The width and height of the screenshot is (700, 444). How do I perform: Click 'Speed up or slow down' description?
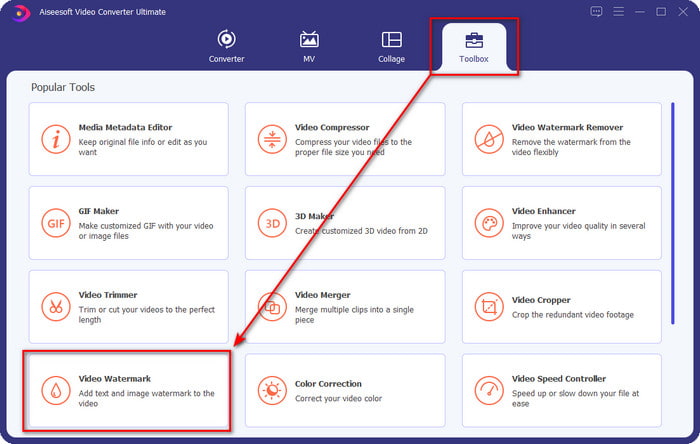tap(575, 398)
